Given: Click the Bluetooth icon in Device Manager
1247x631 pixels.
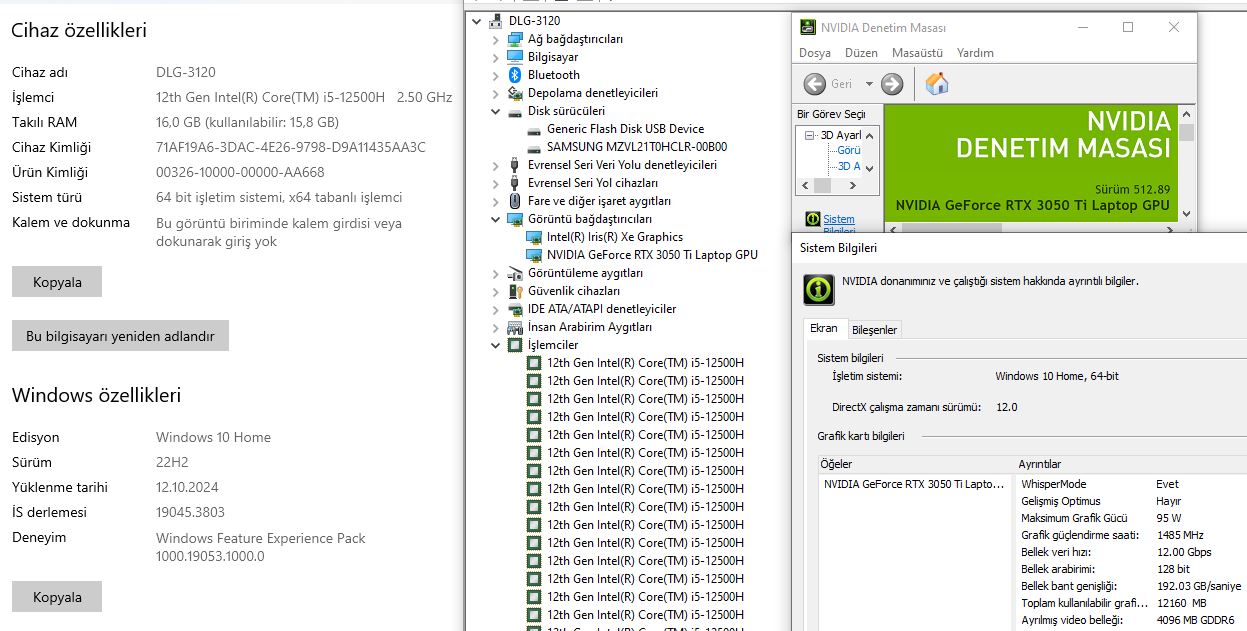Looking at the screenshot, I should [x=515, y=75].
